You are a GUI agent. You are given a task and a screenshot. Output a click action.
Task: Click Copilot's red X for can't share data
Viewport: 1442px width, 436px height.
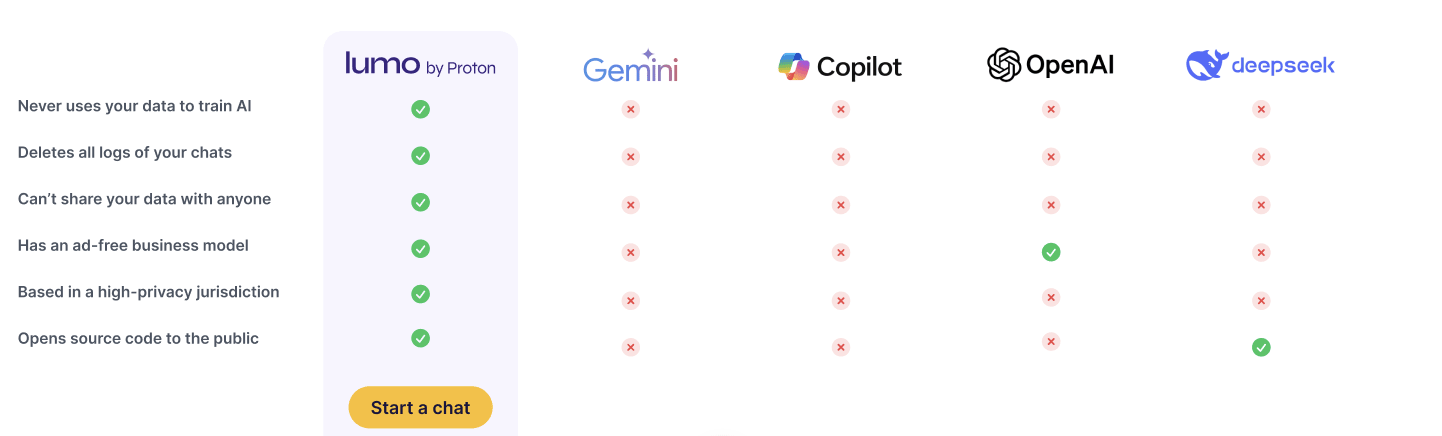coord(841,205)
